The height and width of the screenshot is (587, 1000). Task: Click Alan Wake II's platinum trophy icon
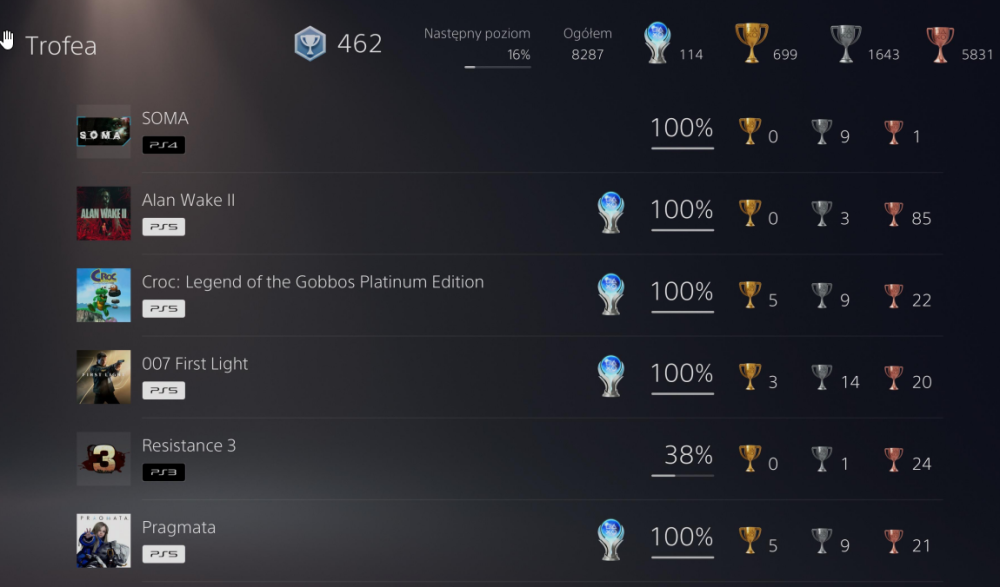point(610,212)
